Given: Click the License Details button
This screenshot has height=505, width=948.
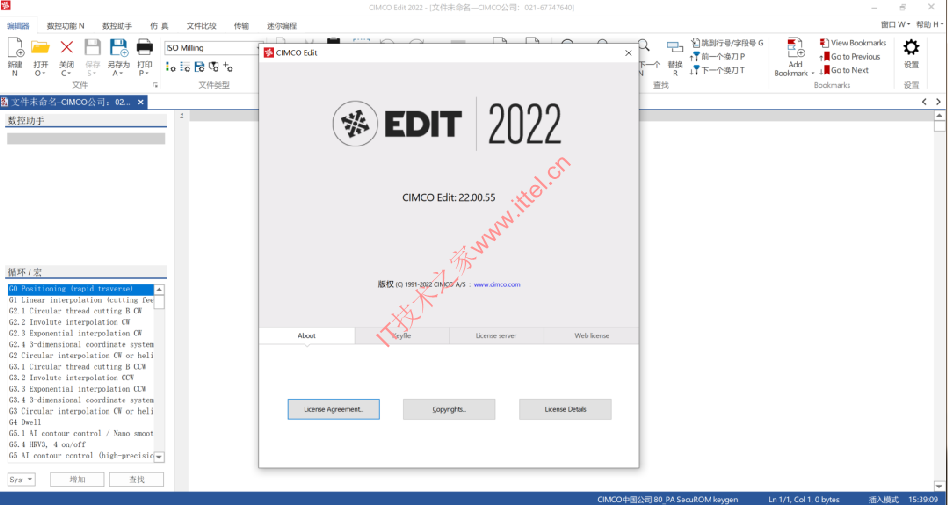Looking at the screenshot, I should [x=565, y=409].
